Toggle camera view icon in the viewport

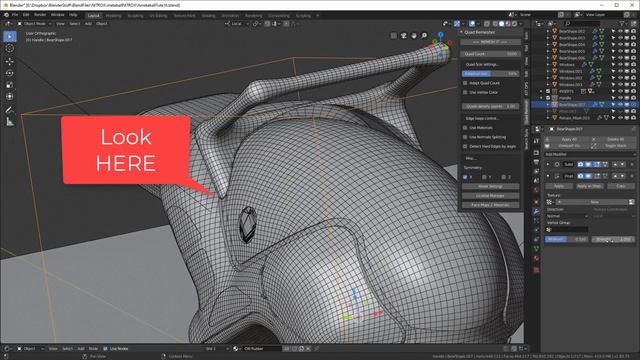tap(404, 36)
